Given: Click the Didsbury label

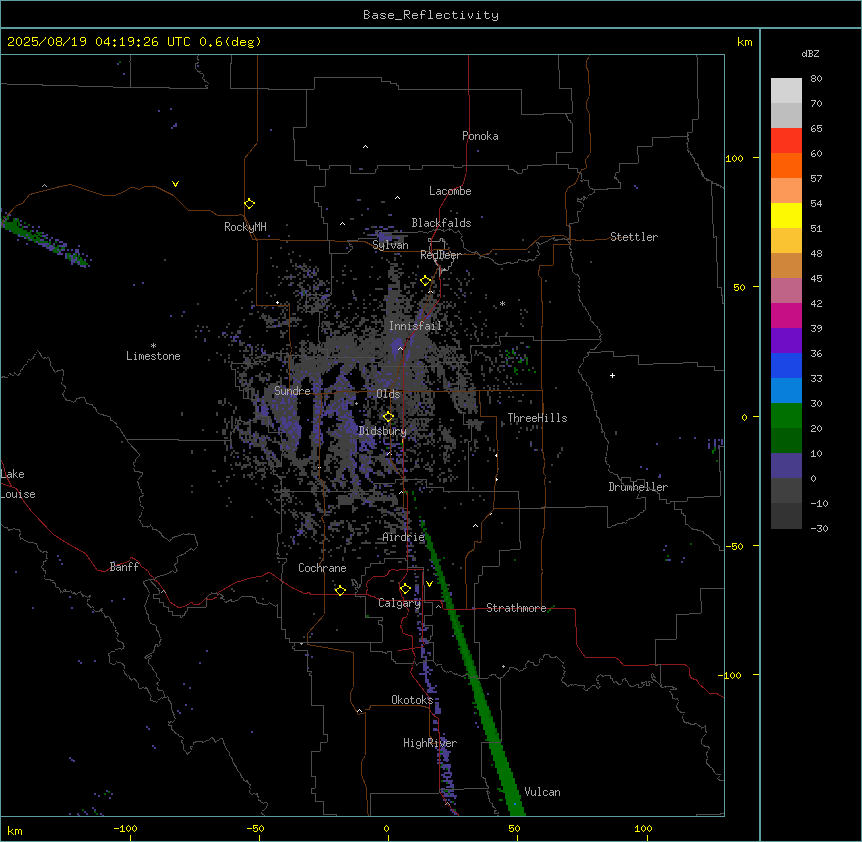Looking at the screenshot, I should point(382,431).
